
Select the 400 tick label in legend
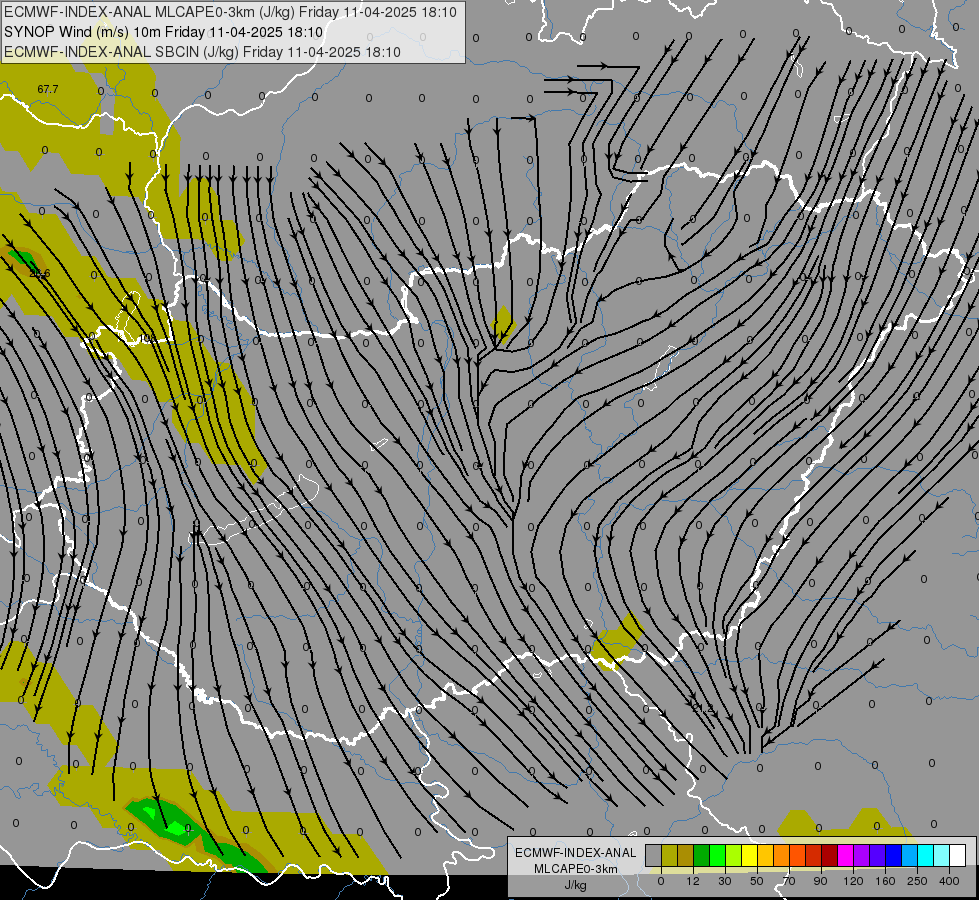point(949,881)
